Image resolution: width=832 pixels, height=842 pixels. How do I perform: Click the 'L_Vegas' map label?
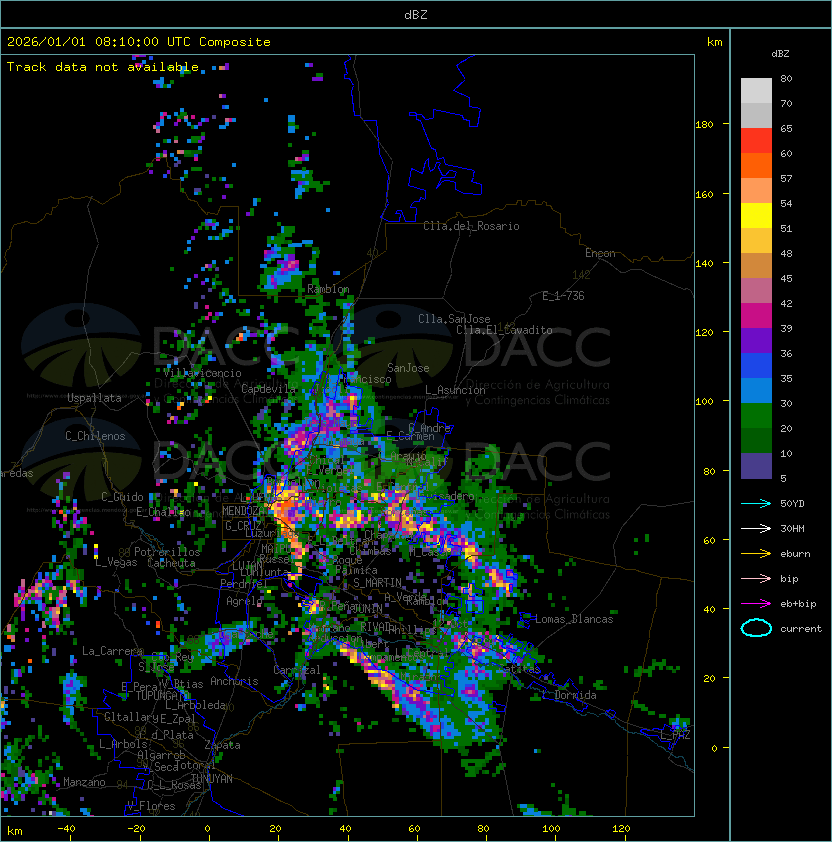click(116, 562)
